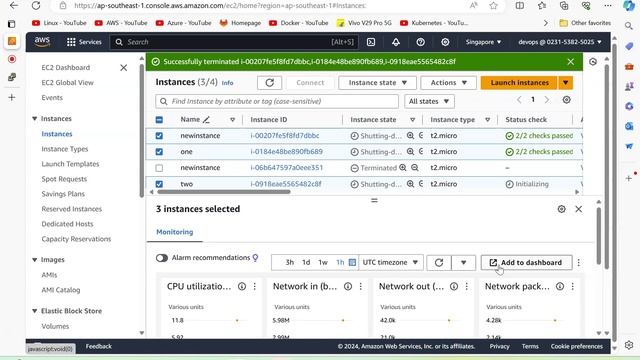Open Network packets widget menu

573,287
